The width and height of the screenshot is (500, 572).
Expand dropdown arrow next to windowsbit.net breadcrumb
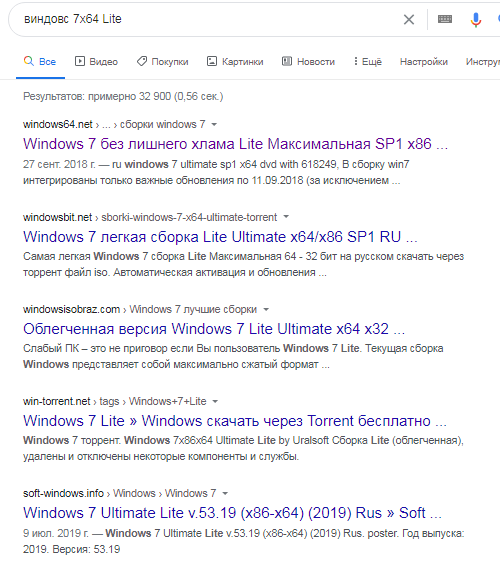pyautogui.click(x=286, y=217)
